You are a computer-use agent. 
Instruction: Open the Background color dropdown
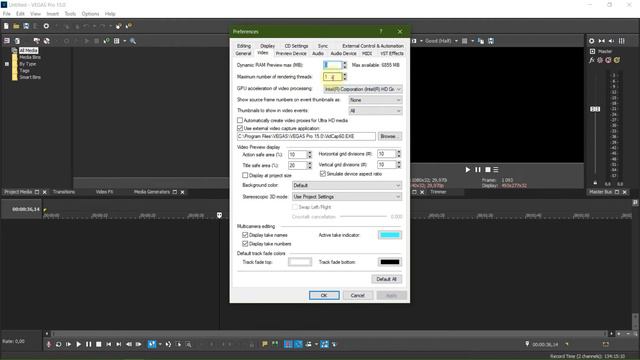347,185
